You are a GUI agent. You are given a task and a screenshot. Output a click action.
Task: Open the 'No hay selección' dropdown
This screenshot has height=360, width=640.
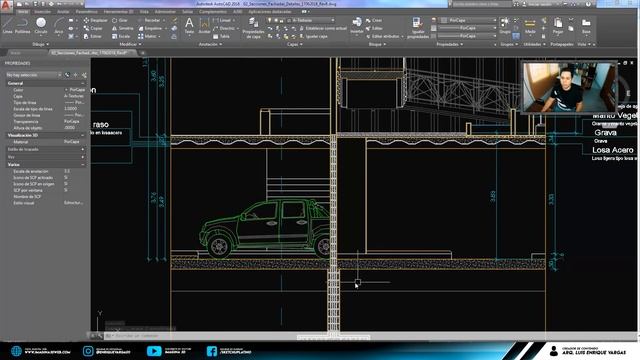(33, 75)
